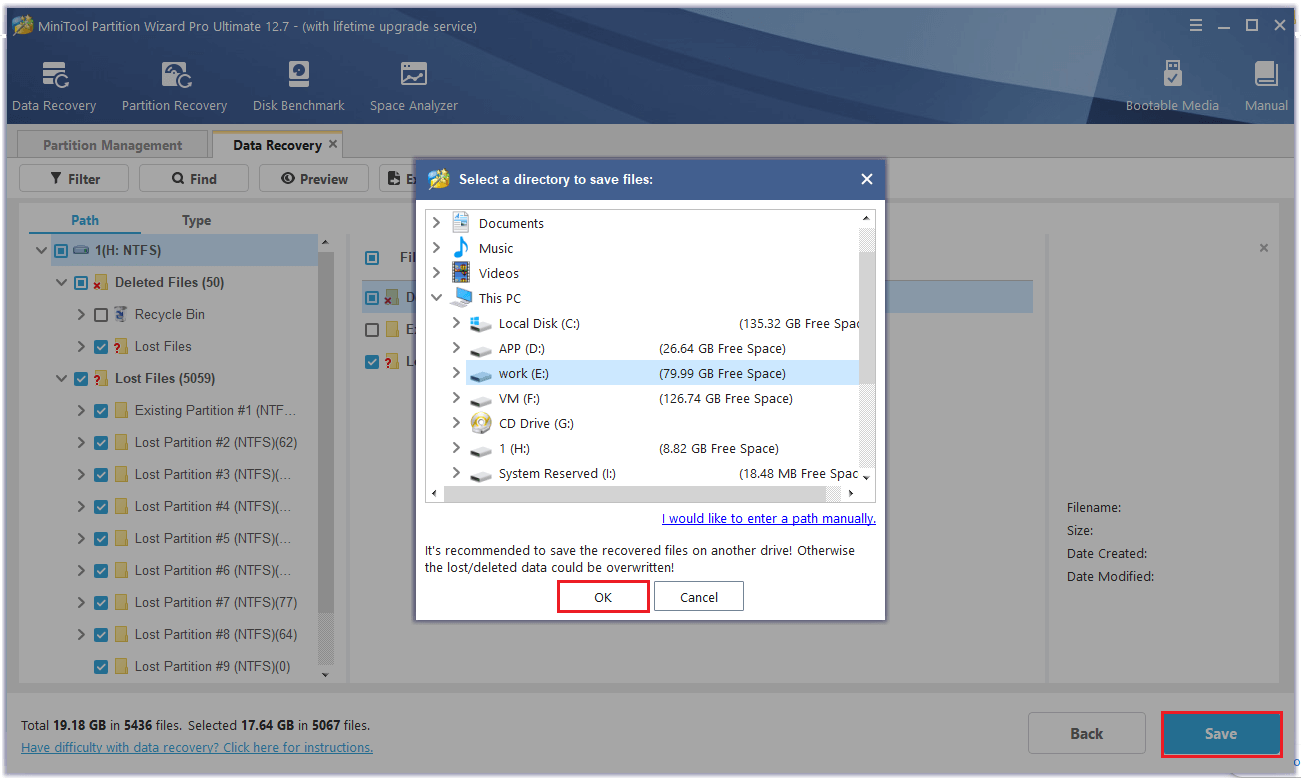This screenshot has width=1301, height=778.
Task: Cancel the directory selection dialog
Action: [x=699, y=597]
